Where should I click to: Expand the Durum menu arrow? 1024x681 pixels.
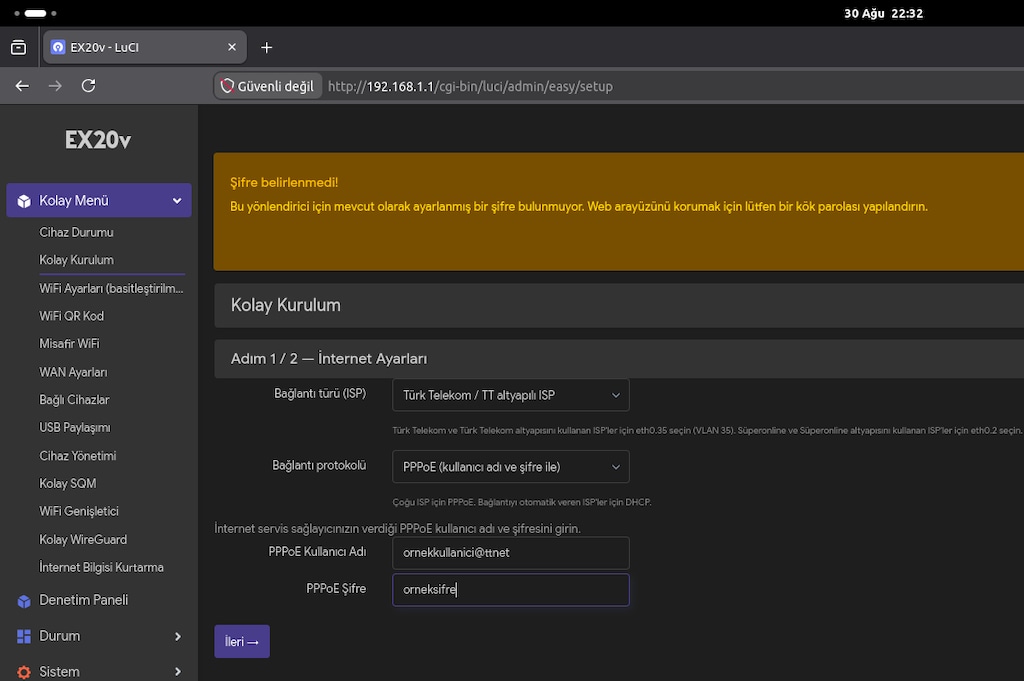click(178, 636)
